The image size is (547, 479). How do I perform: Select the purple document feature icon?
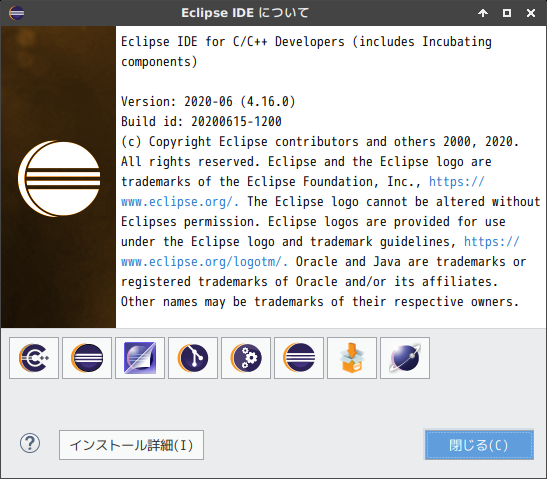pos(140,358)
